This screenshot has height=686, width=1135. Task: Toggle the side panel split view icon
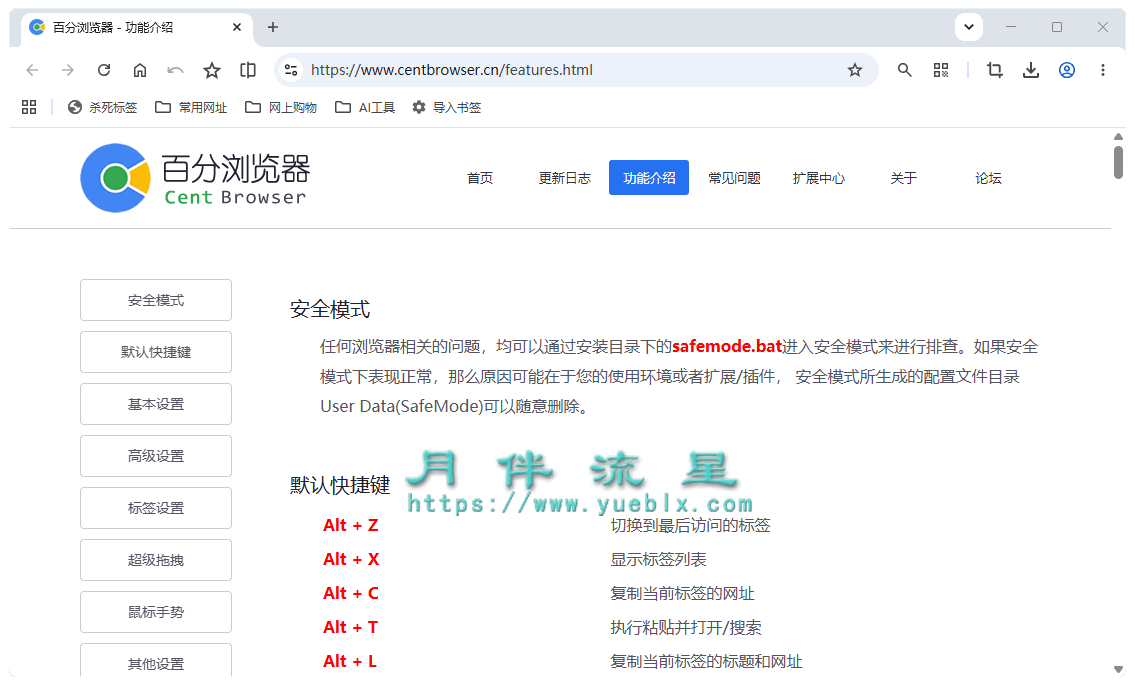248,70
